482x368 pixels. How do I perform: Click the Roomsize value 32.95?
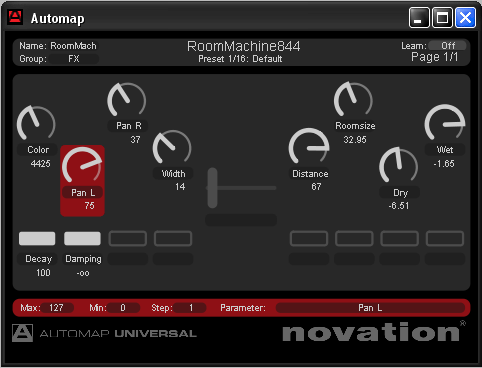(x=355, y=139)
